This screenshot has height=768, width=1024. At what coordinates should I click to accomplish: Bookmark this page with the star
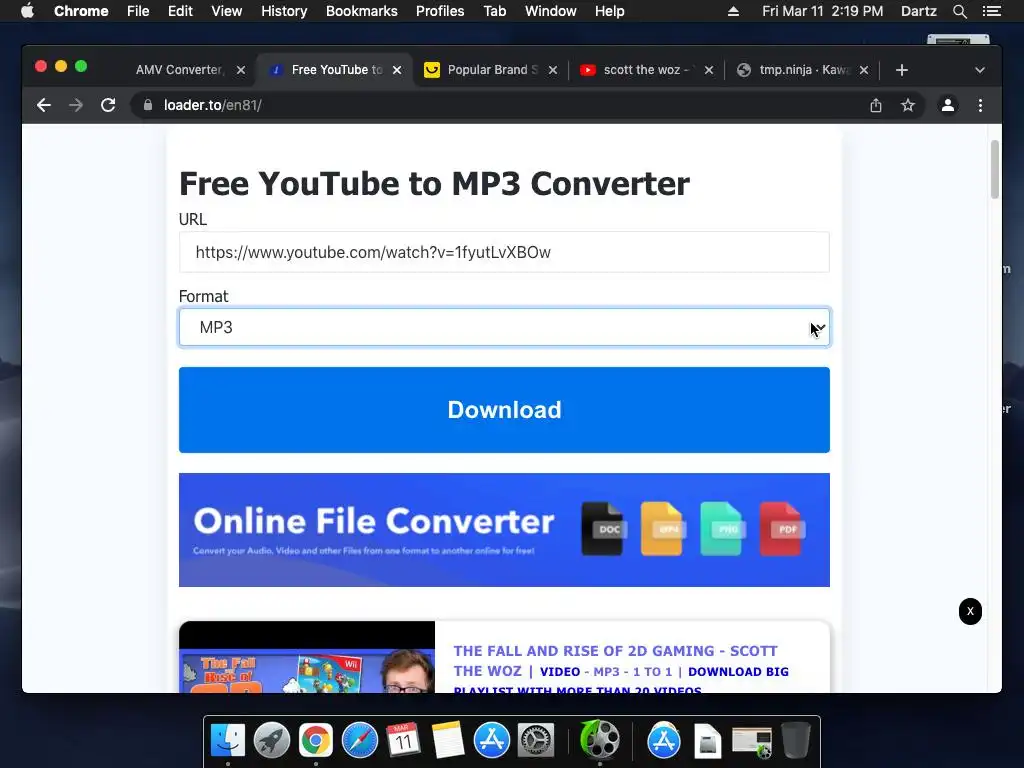(x=908, y=105)
